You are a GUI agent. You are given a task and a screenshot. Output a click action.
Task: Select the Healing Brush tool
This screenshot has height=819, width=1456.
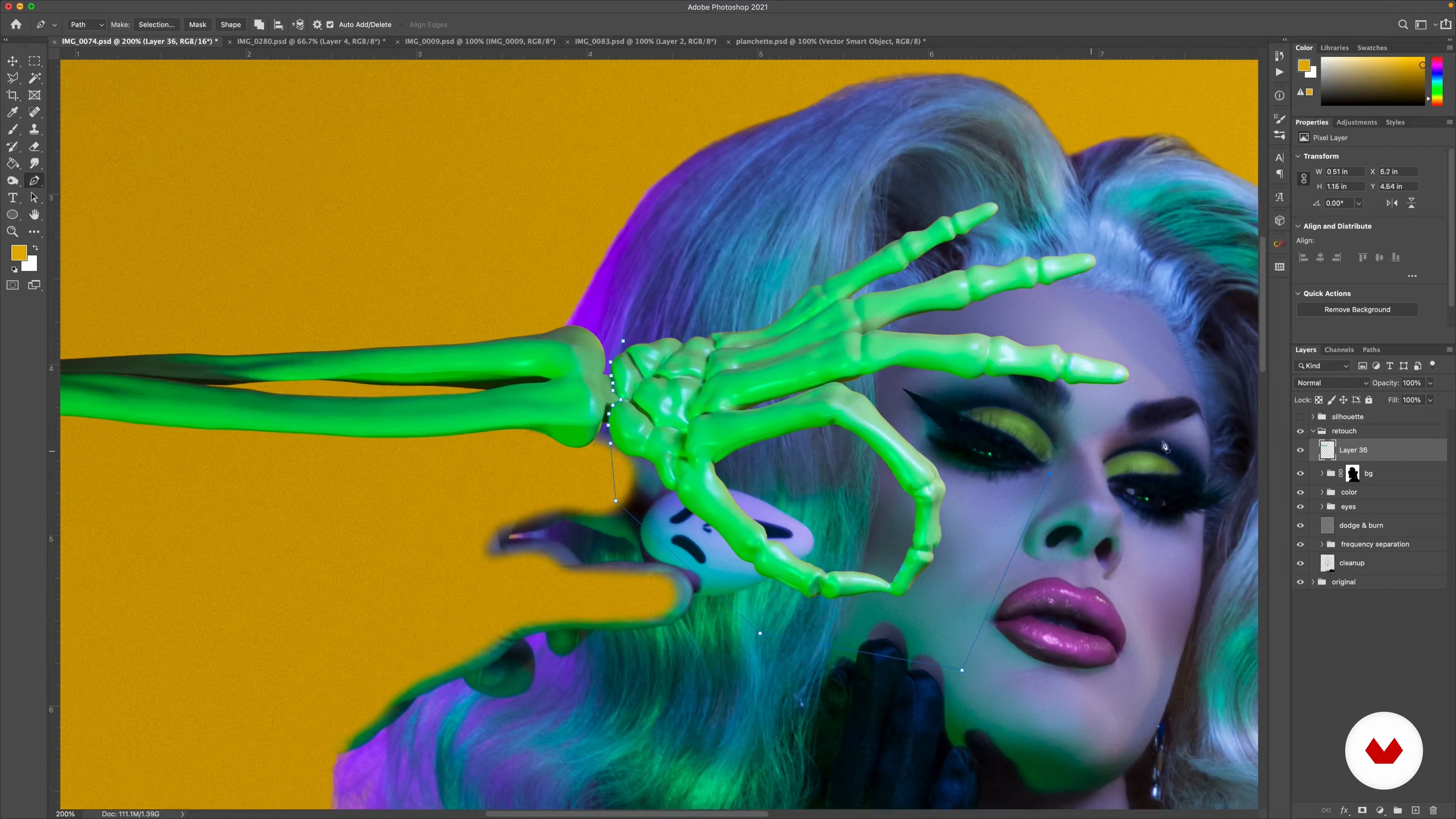[35, 112]
